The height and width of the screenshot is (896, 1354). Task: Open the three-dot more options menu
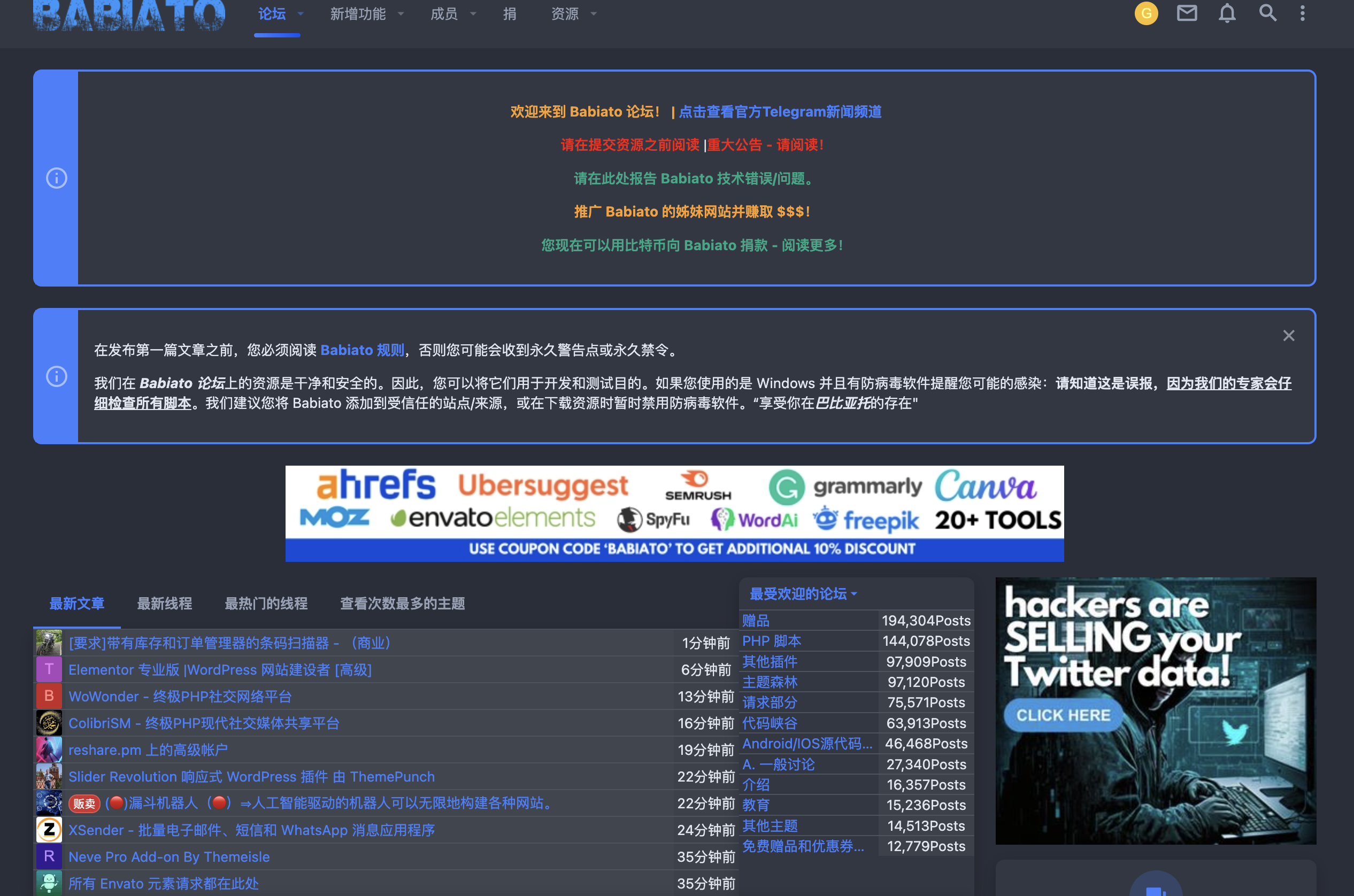1302,13
